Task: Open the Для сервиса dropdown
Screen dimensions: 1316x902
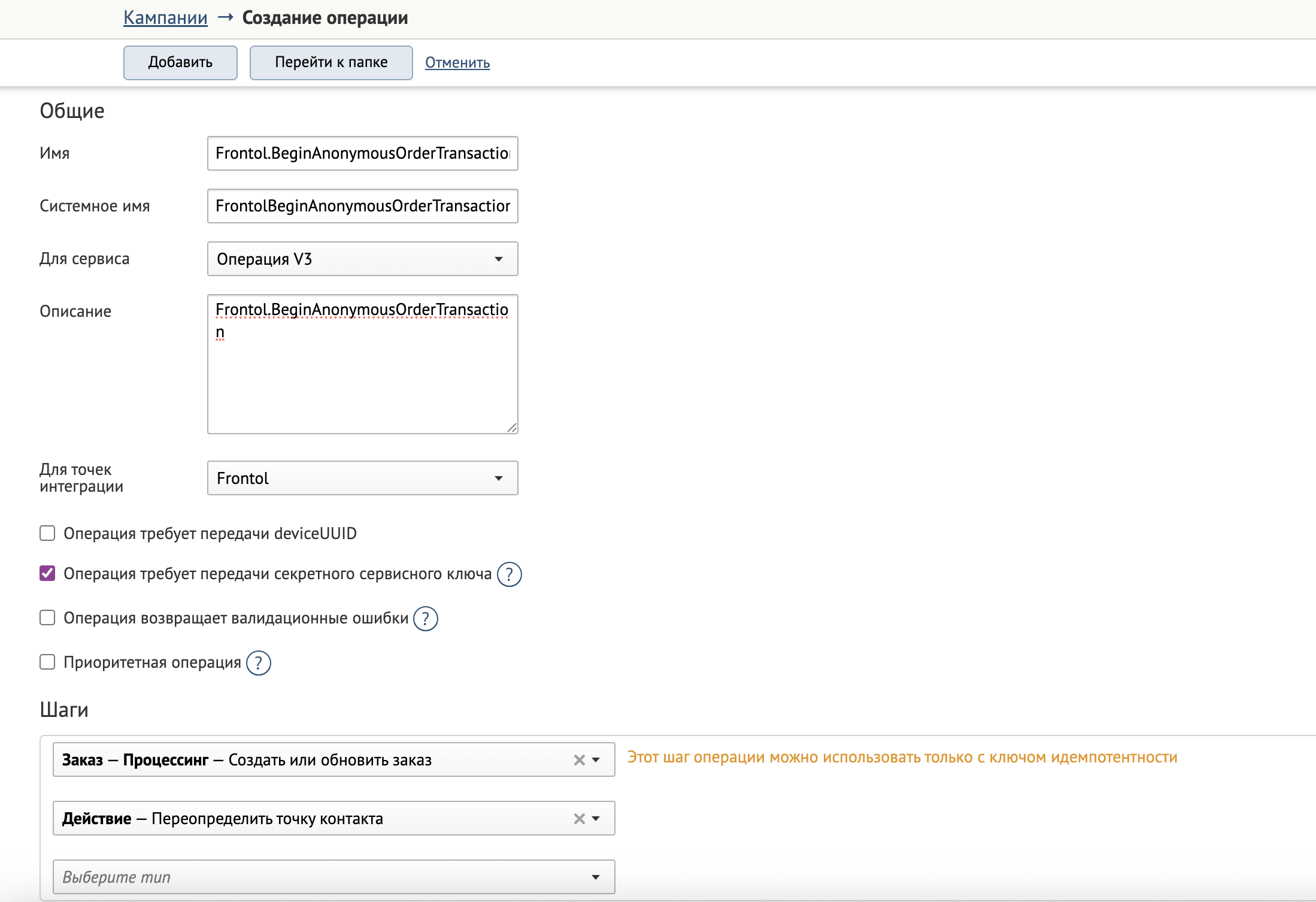Action: [x=362, y=259]
